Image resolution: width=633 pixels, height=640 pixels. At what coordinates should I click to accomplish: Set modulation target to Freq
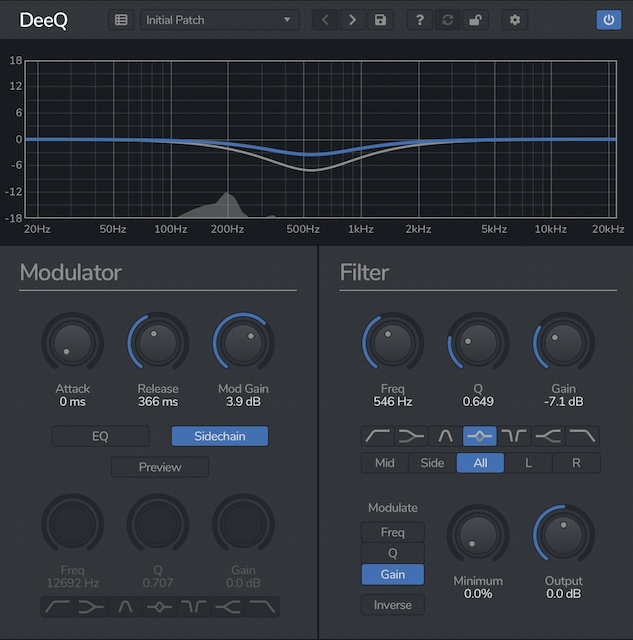[x=392, y=532]
